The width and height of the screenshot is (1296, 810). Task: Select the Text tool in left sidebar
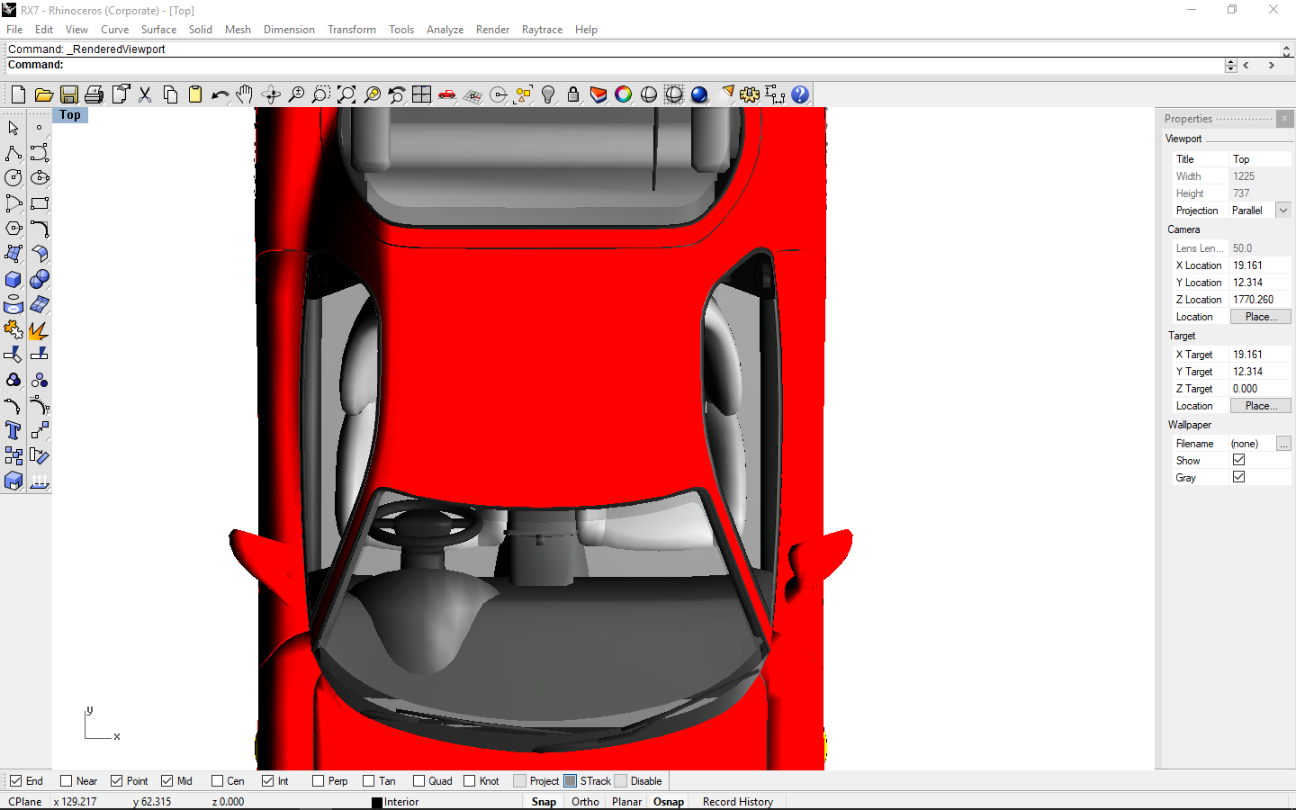point(14,430)
